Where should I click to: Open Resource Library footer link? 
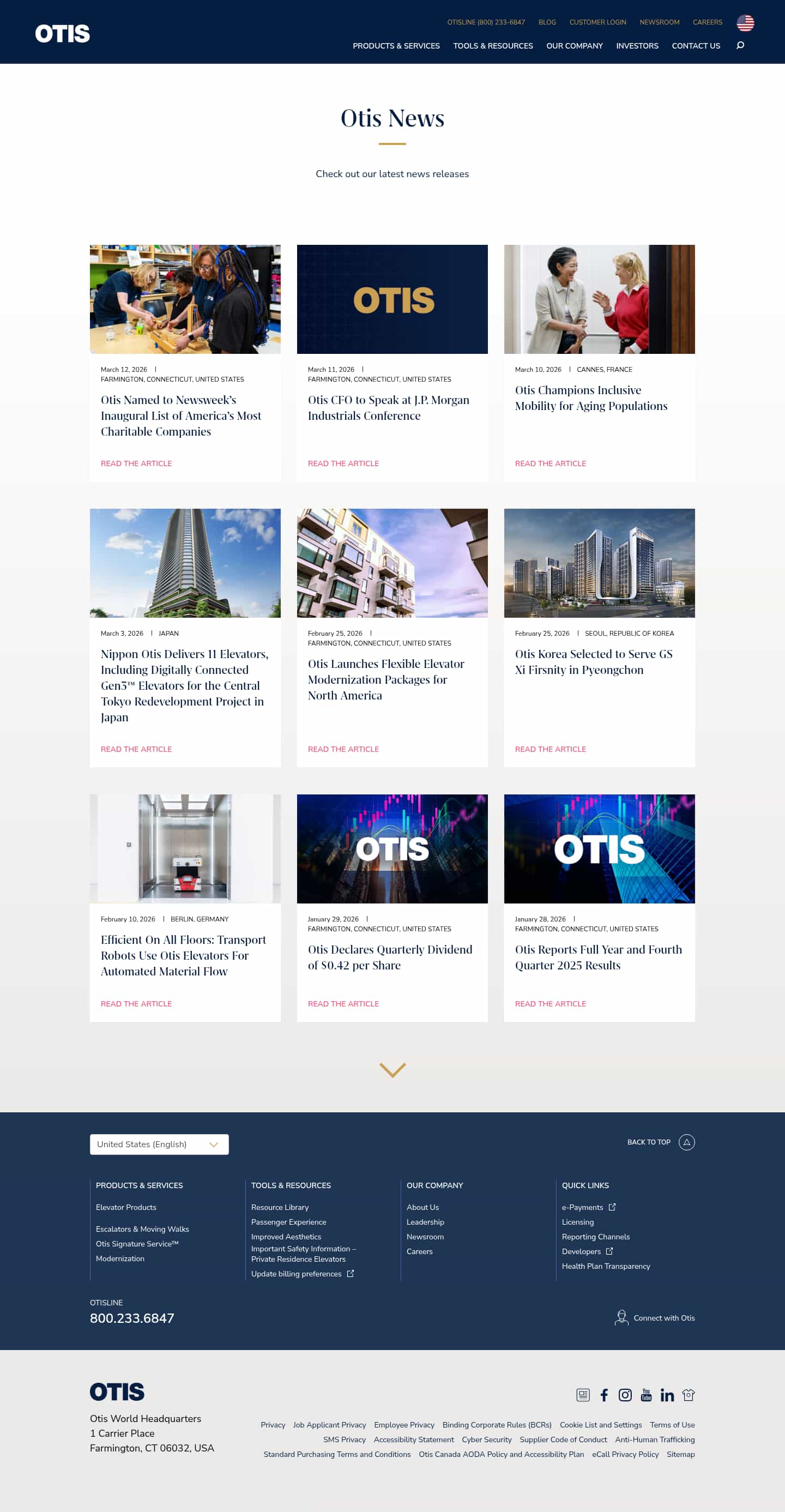click(280, 1207)
